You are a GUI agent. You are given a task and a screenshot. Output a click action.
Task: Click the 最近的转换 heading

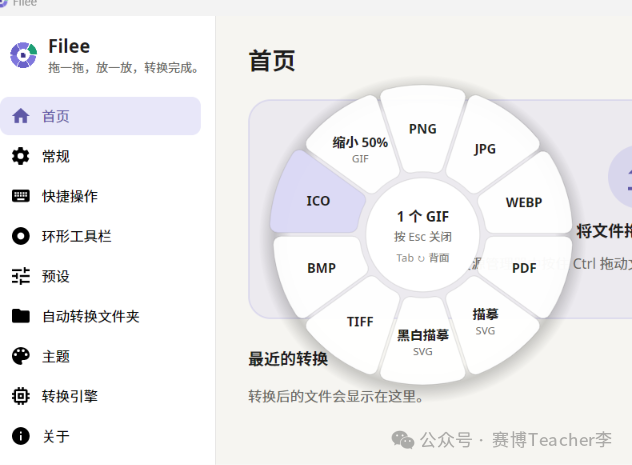[x=288, y=359]
